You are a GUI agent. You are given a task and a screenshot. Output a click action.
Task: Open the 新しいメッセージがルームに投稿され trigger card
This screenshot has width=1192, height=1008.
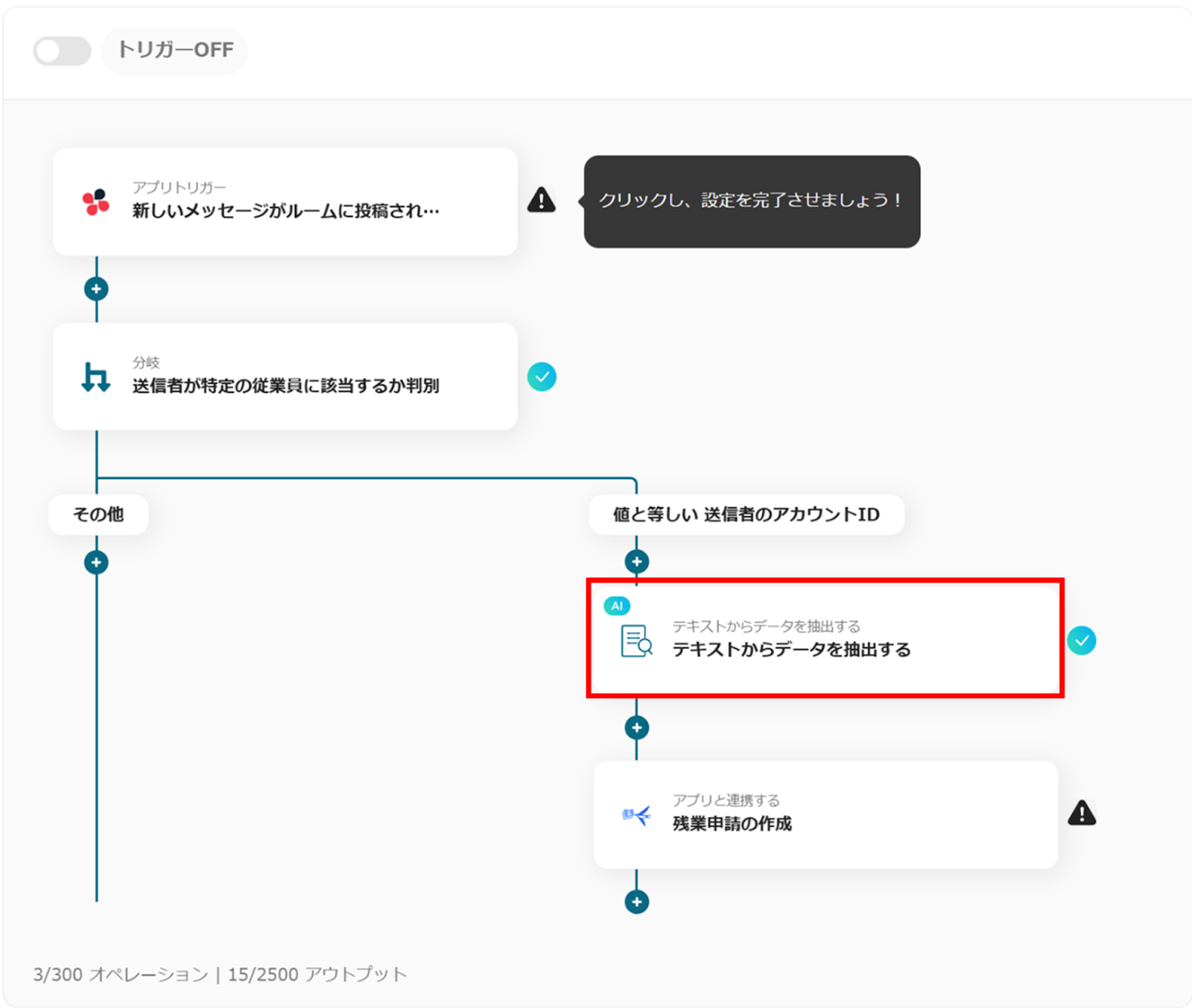285,202
